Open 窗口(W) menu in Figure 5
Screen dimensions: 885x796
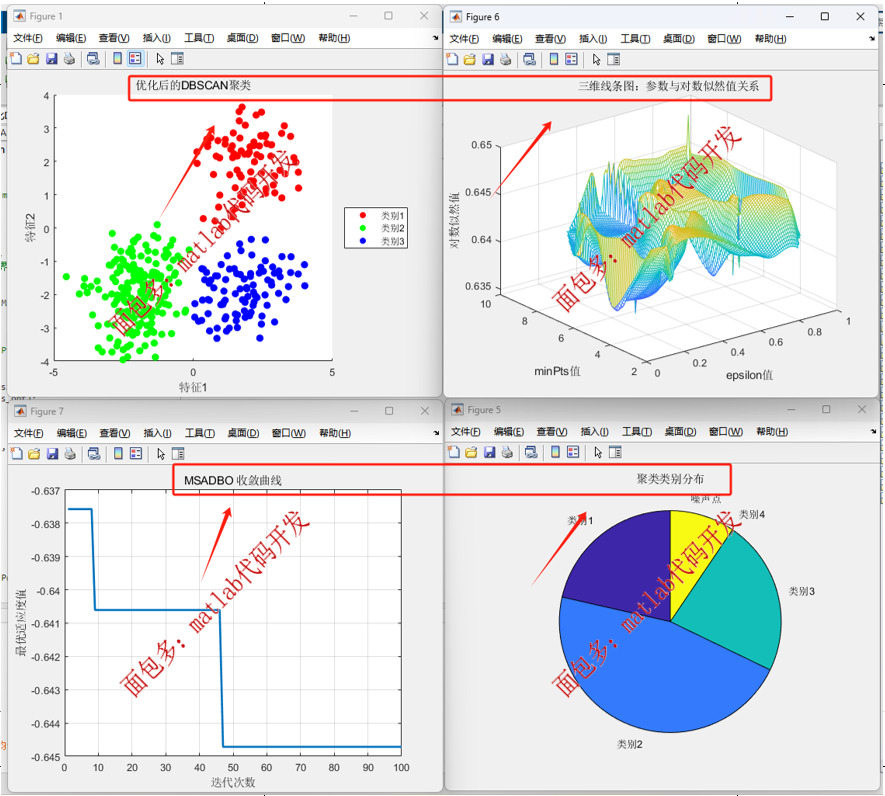726,431
